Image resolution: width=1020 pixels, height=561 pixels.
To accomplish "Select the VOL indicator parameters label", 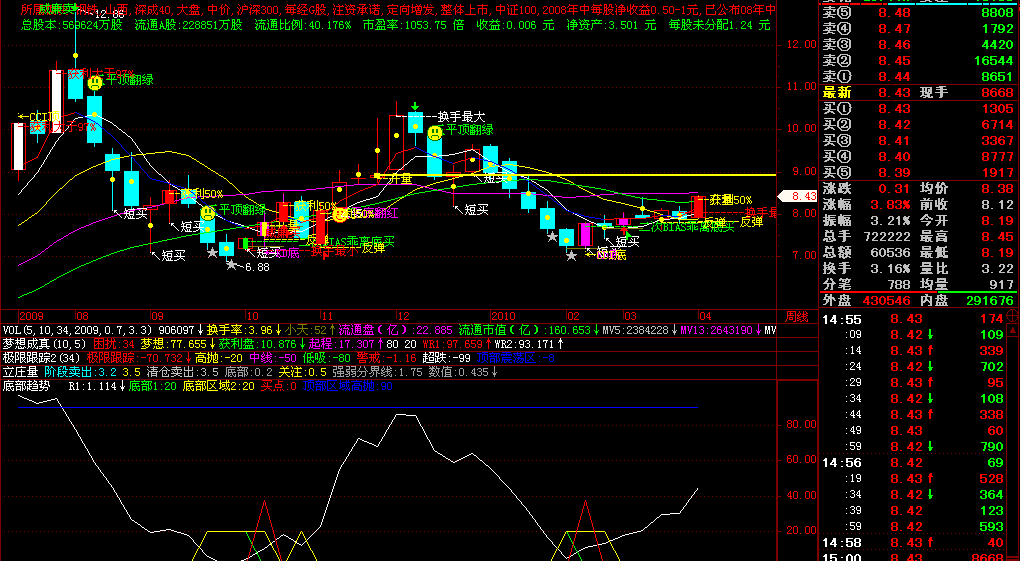I will 77,330.
